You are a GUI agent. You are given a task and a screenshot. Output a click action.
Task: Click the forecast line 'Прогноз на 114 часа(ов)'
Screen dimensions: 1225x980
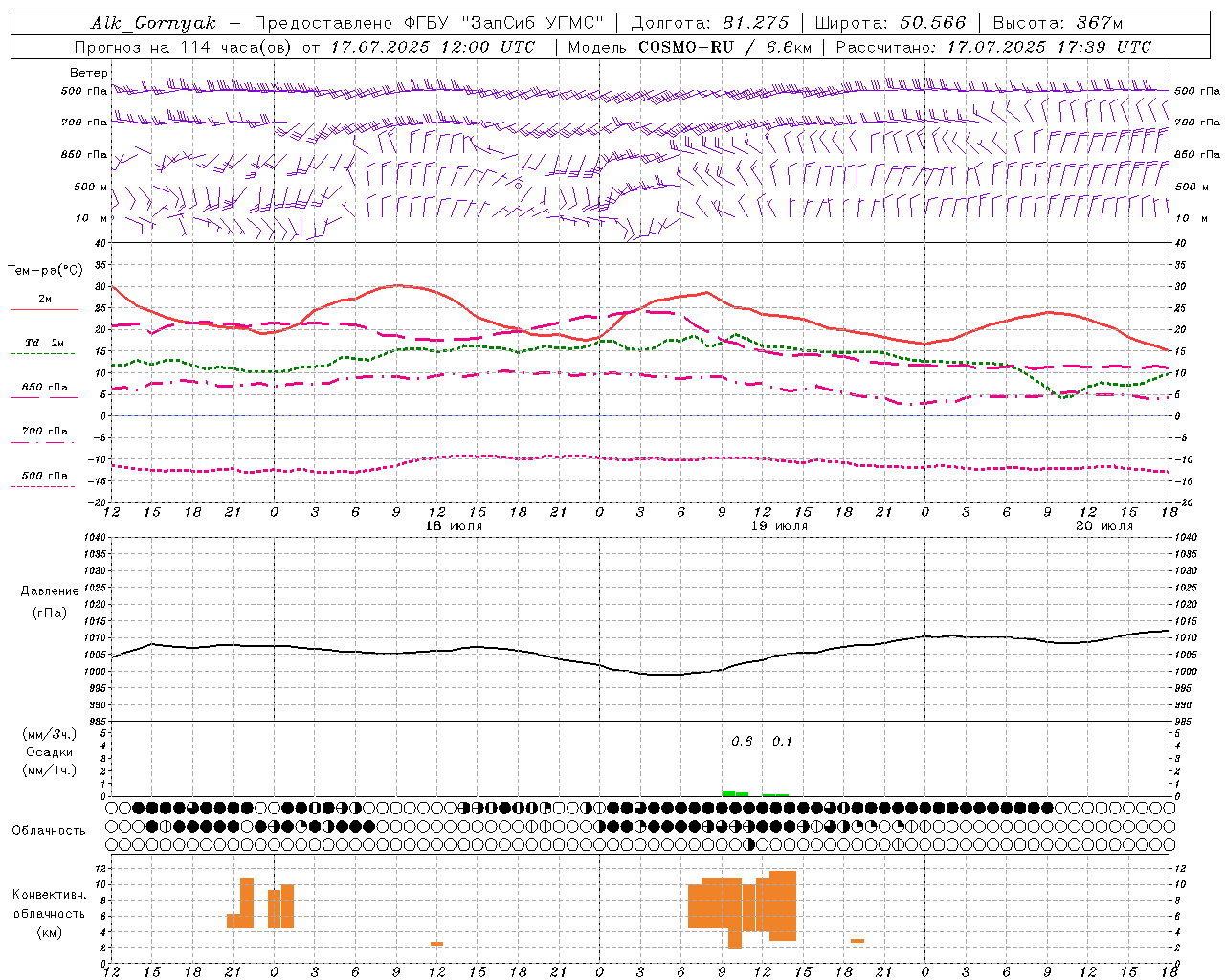click(x=184, y=47)
